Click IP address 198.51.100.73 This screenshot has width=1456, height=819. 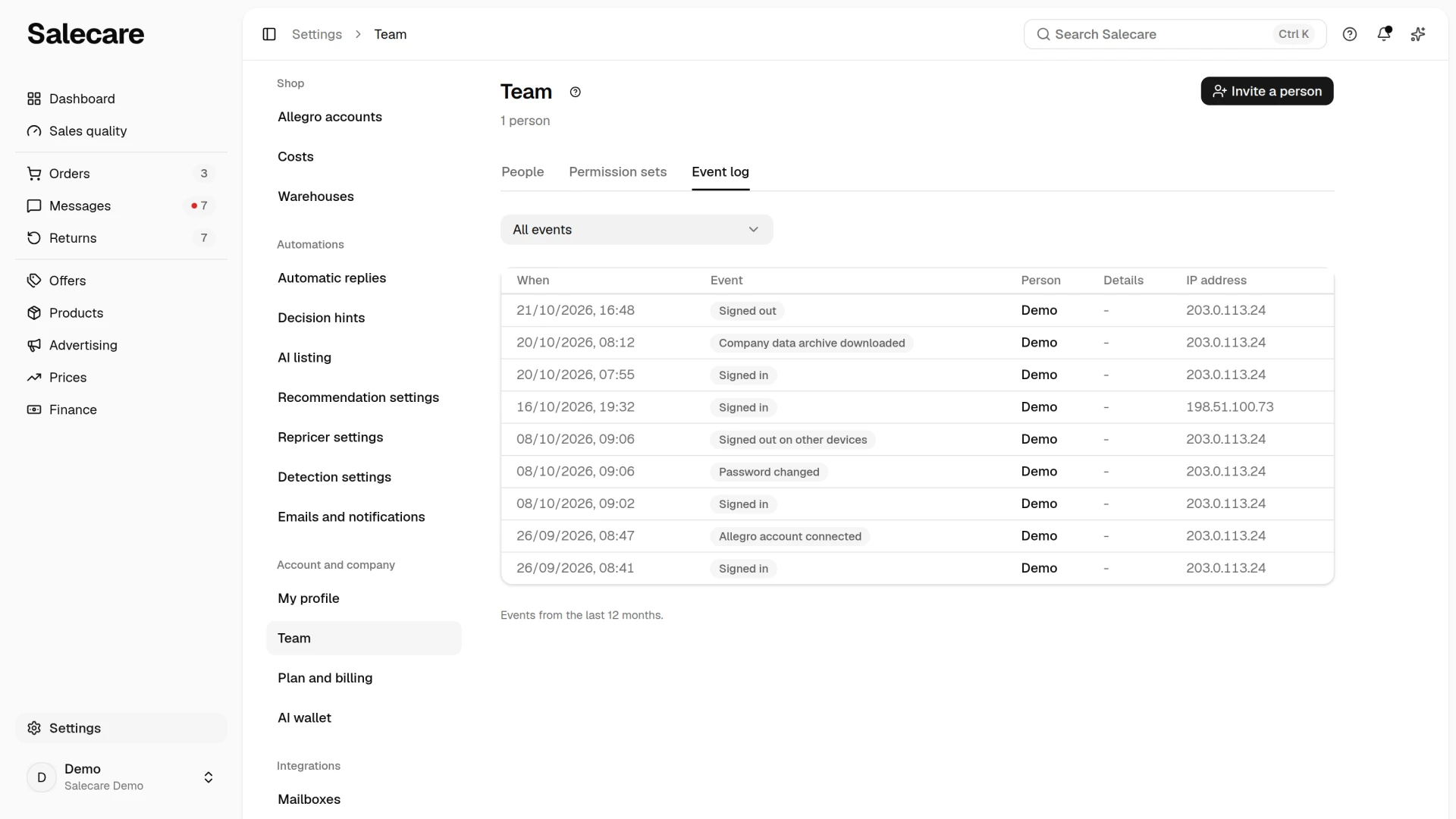click(1230, 407)
